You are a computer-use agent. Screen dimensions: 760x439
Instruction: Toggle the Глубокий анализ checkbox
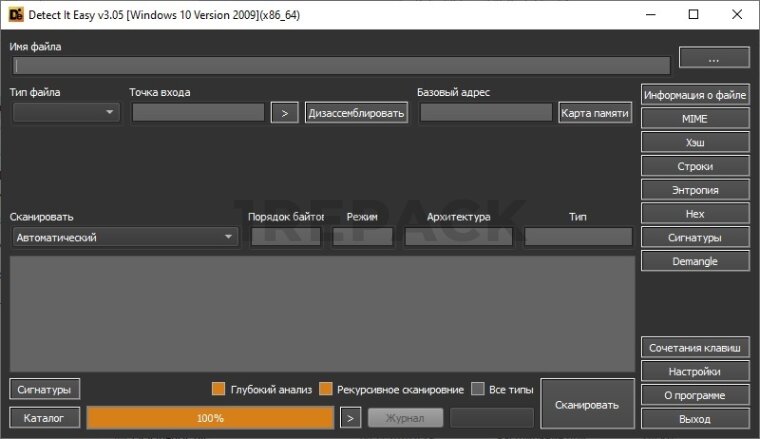coord(219,389)
